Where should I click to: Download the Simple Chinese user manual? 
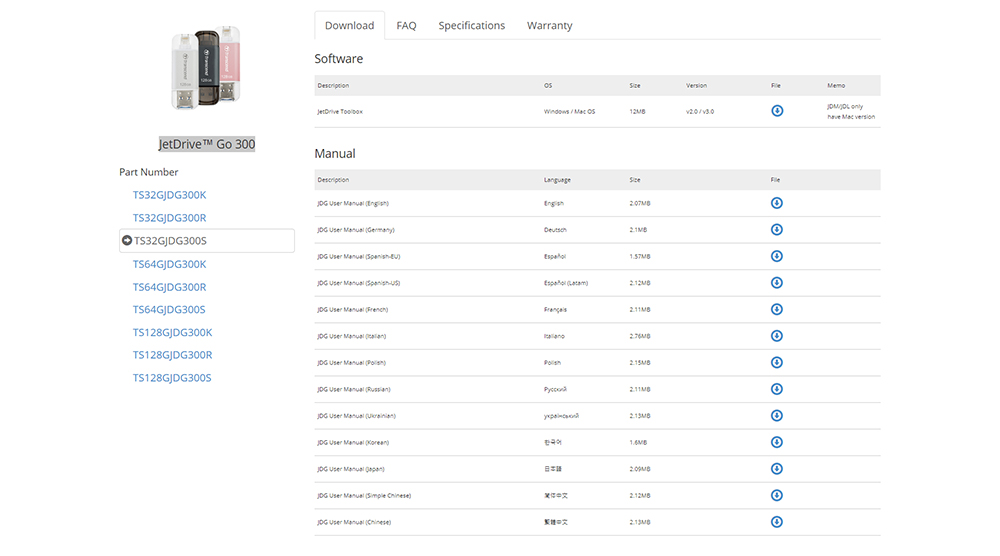777,495
